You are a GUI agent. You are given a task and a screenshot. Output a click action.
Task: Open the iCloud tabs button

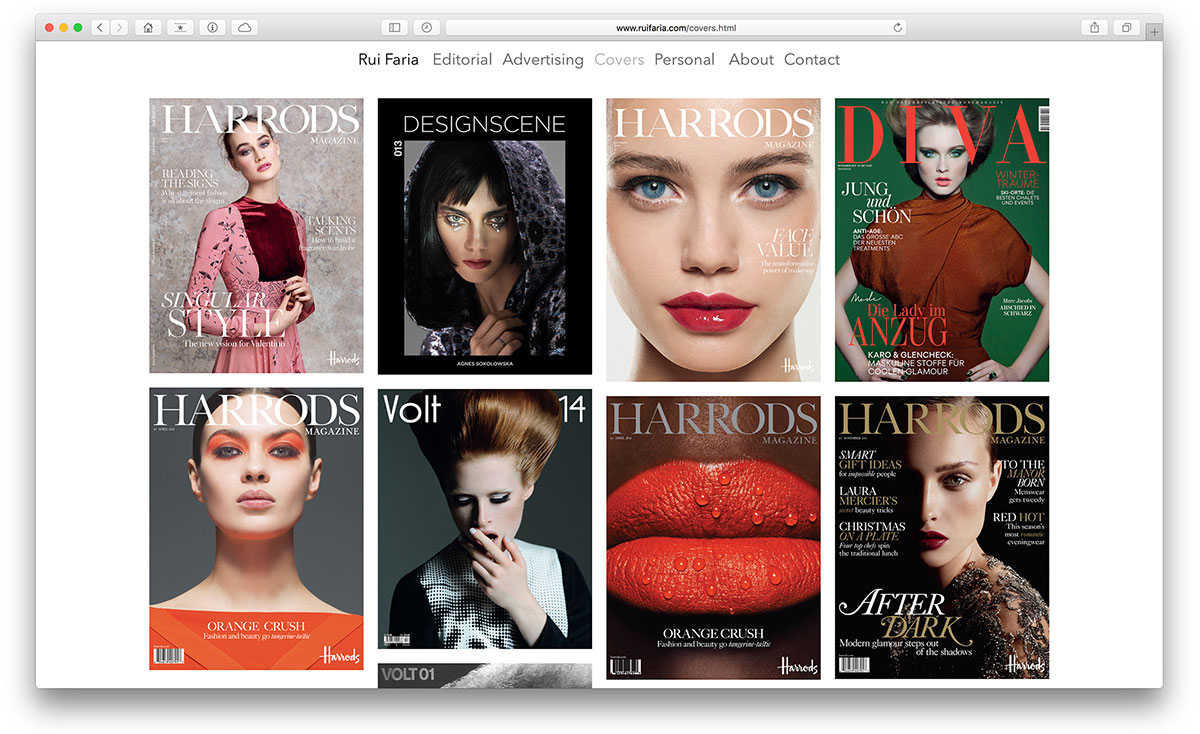click(245, 28)
